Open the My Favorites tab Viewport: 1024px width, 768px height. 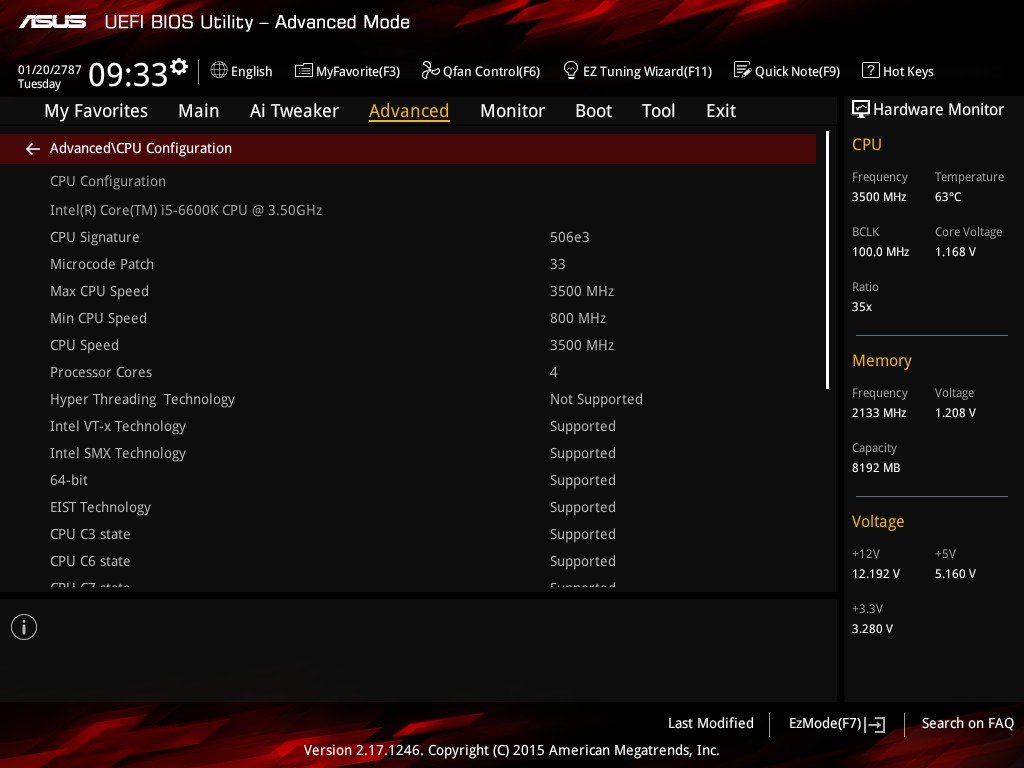click(x=96, y=111)
